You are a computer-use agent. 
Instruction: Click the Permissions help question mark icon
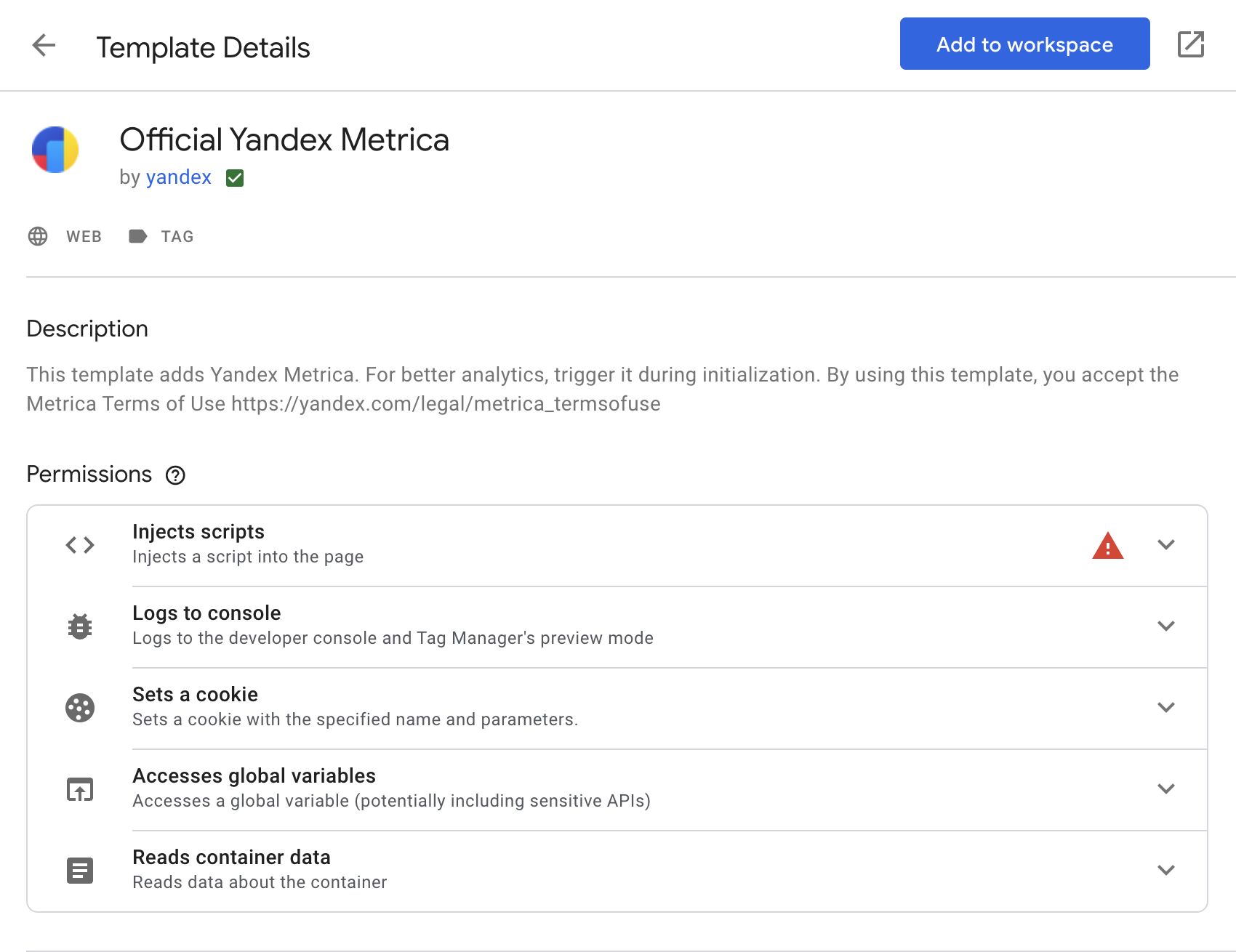pyautogui.click(x=175, y=475)
